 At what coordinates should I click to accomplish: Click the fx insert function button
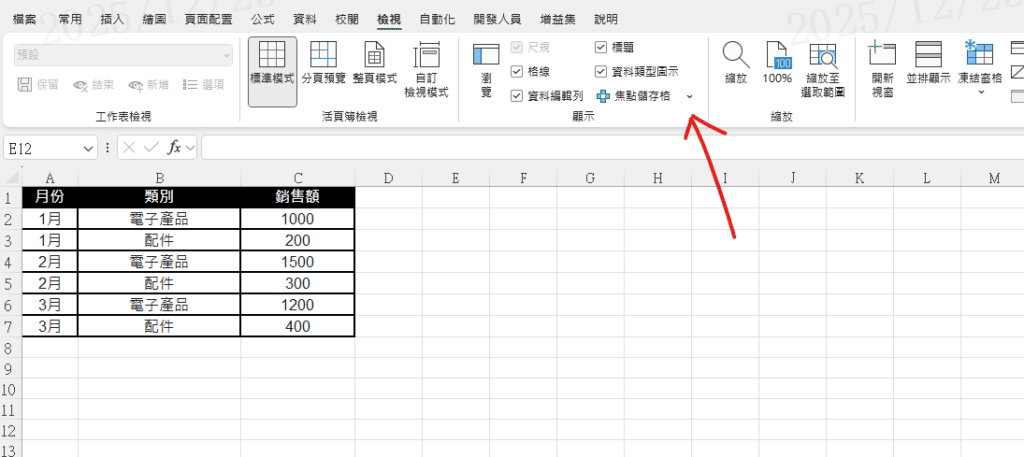(174, 148)
